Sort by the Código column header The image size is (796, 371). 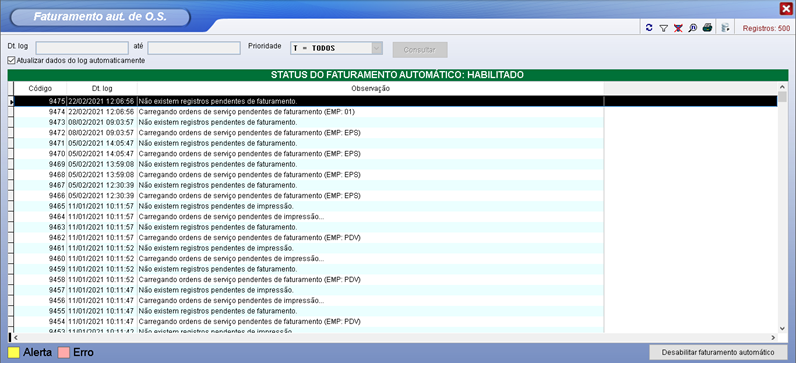tap(40, 88)
